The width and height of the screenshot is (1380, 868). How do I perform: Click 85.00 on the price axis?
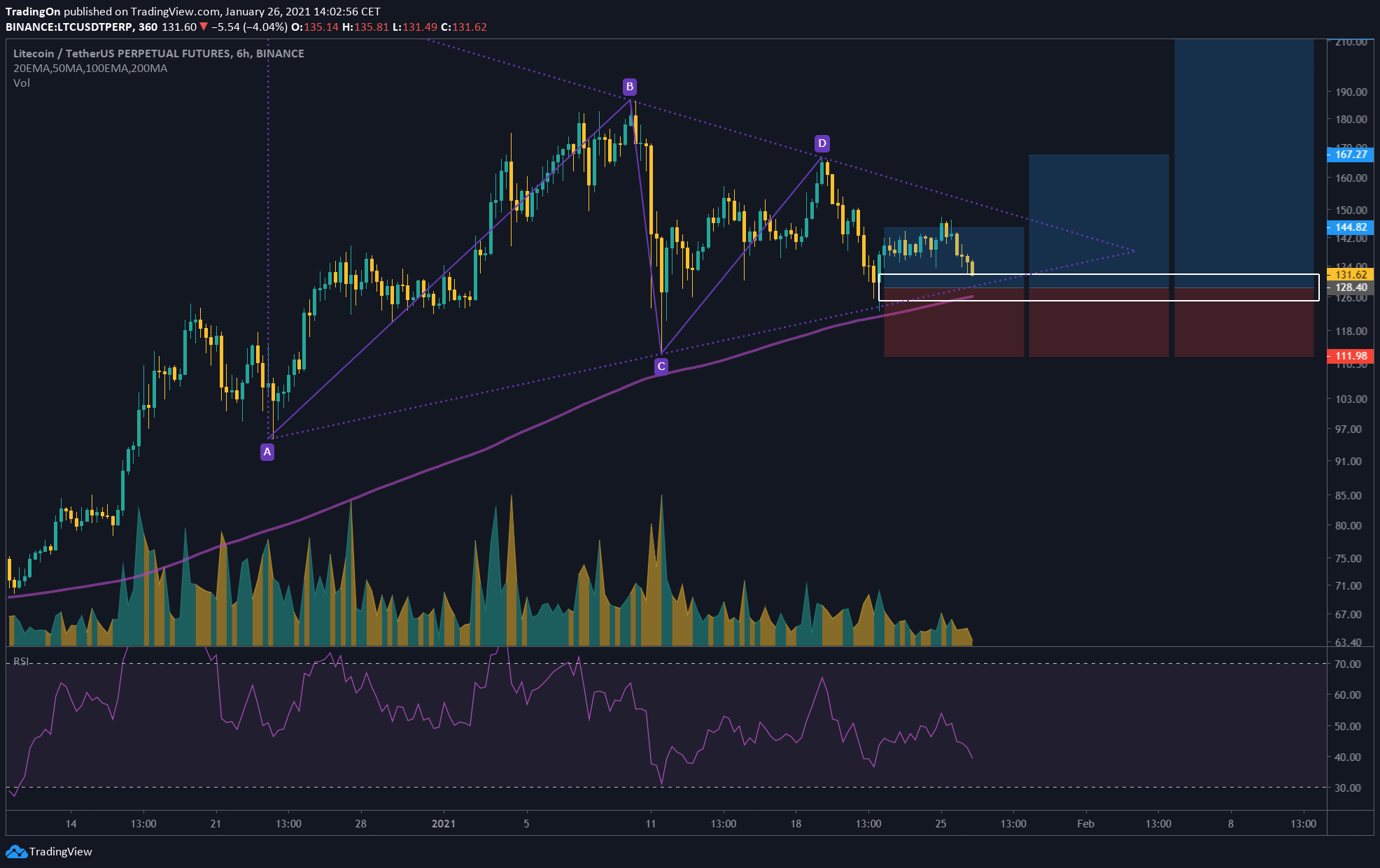[1348, 495]
